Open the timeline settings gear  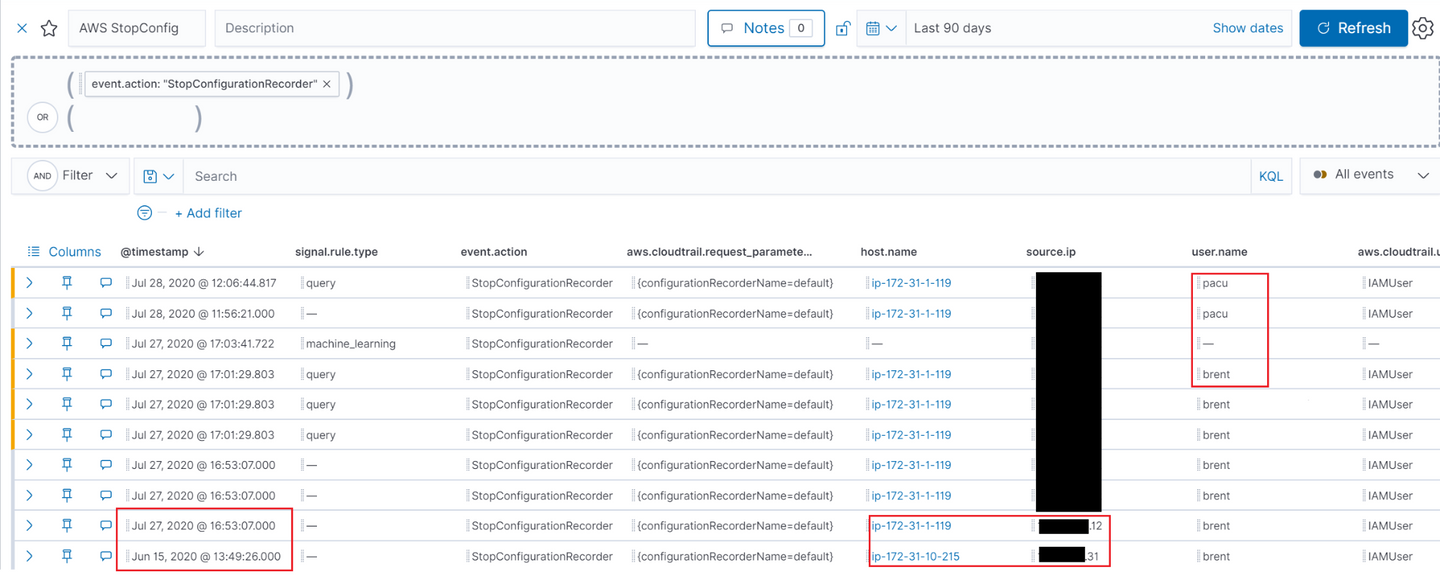coord(1422,28)
